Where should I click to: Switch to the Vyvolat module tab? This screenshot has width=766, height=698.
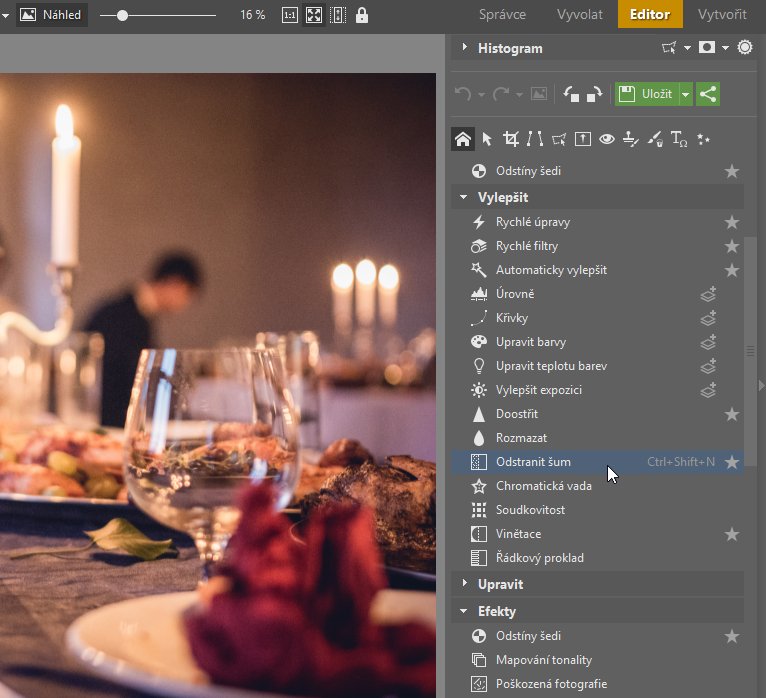(x=580, y=15)
